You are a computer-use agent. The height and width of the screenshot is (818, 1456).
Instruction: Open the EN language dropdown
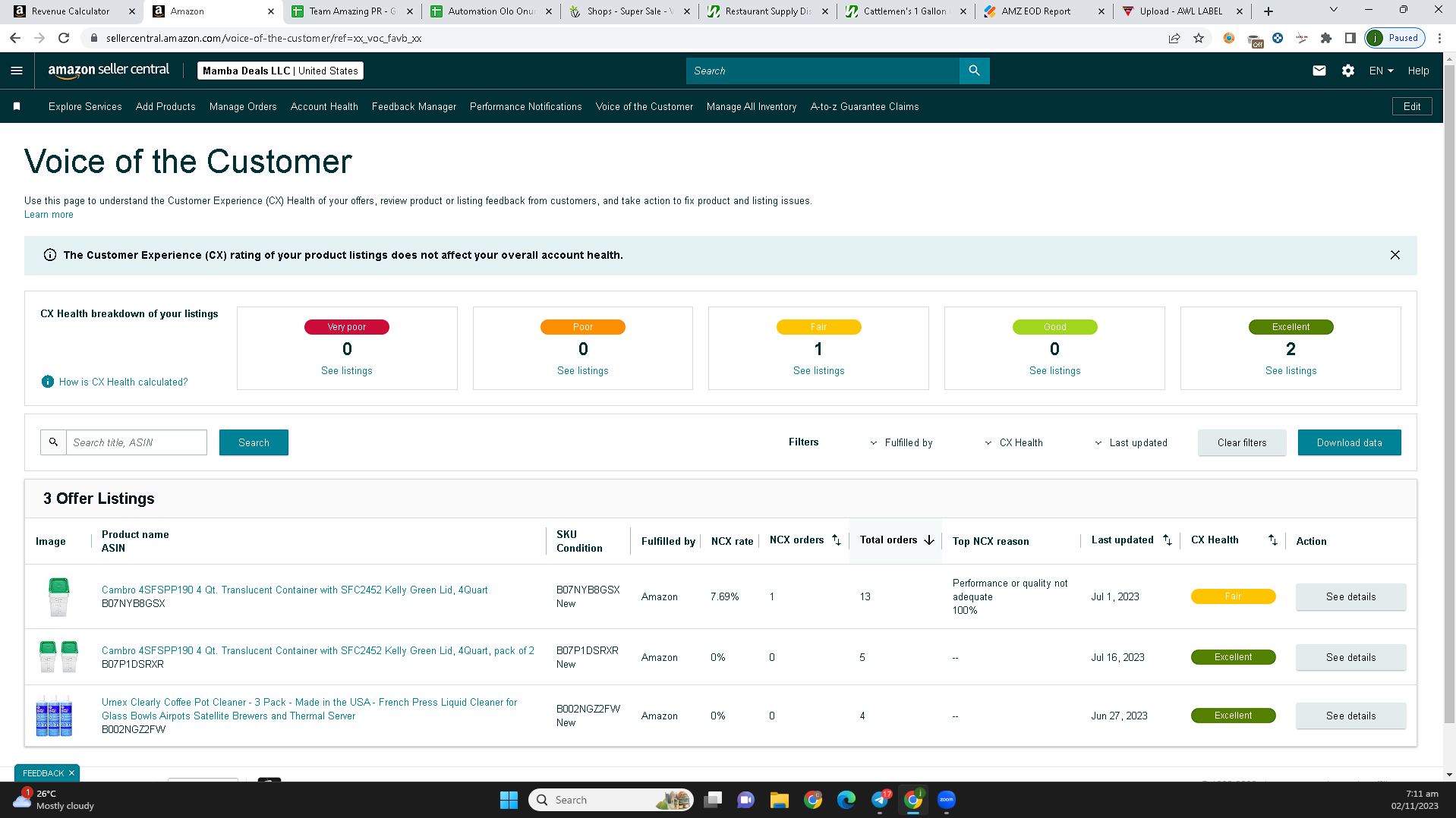(1382, 71)
